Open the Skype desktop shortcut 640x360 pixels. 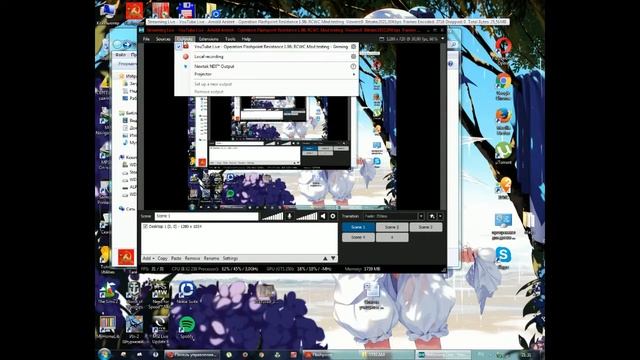[503, 258]
